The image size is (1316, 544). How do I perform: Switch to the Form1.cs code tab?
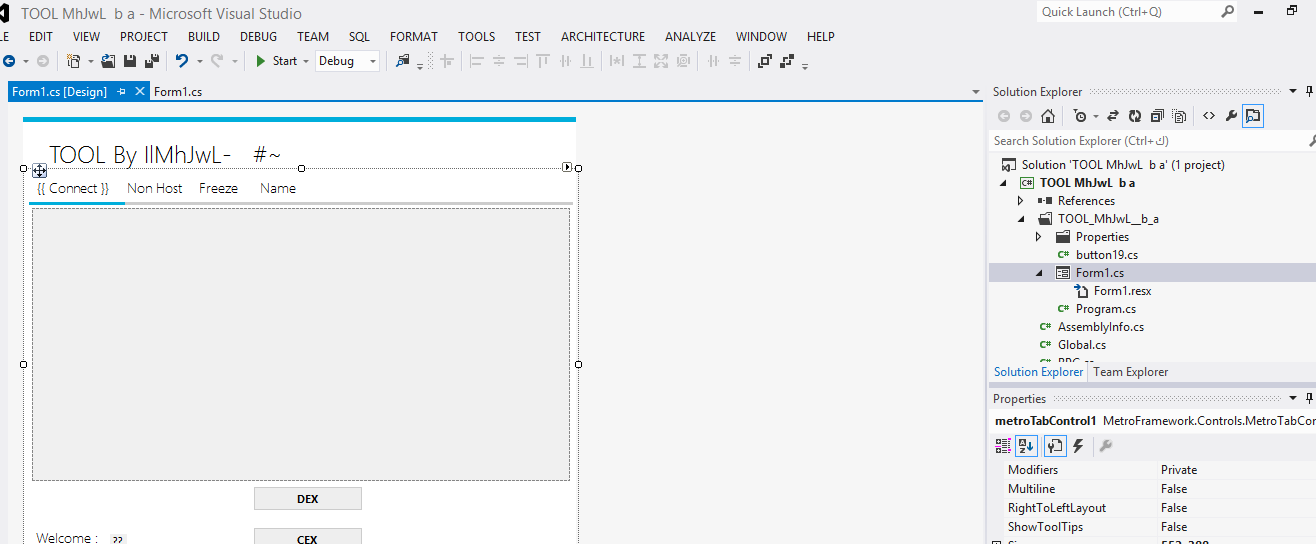[178, 91]
